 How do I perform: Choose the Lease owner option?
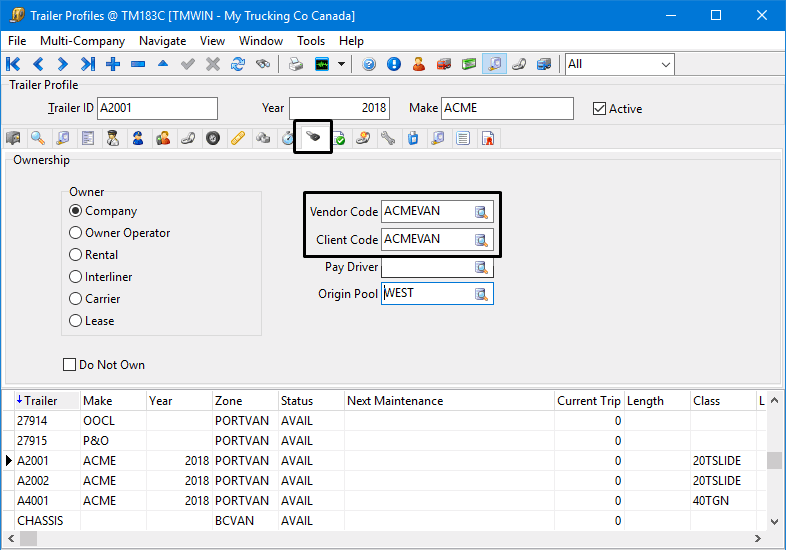pyautogui.click(x=76, y=321)
